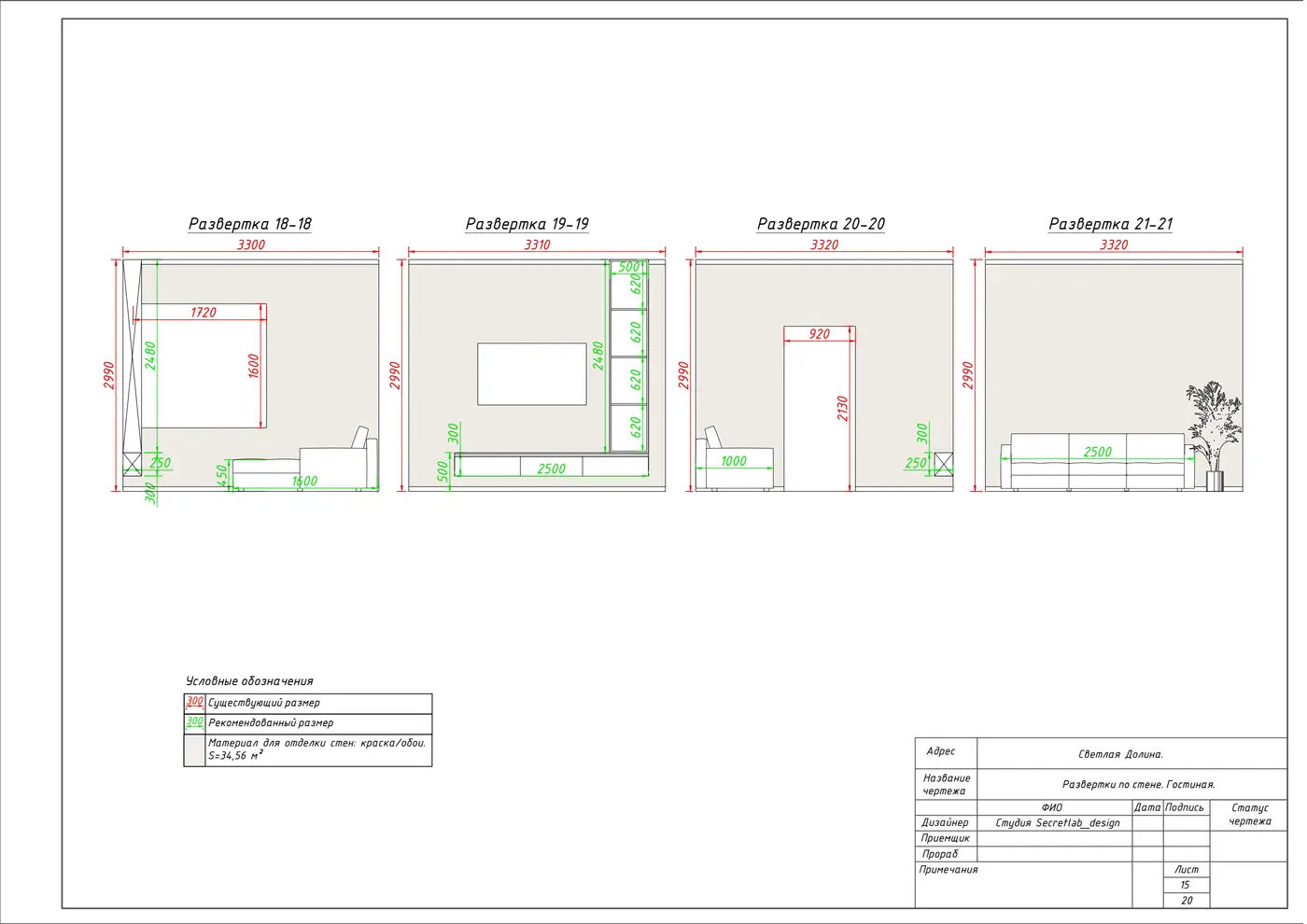
Task: Click the "Дата" column header
Action: [1147, 807]
